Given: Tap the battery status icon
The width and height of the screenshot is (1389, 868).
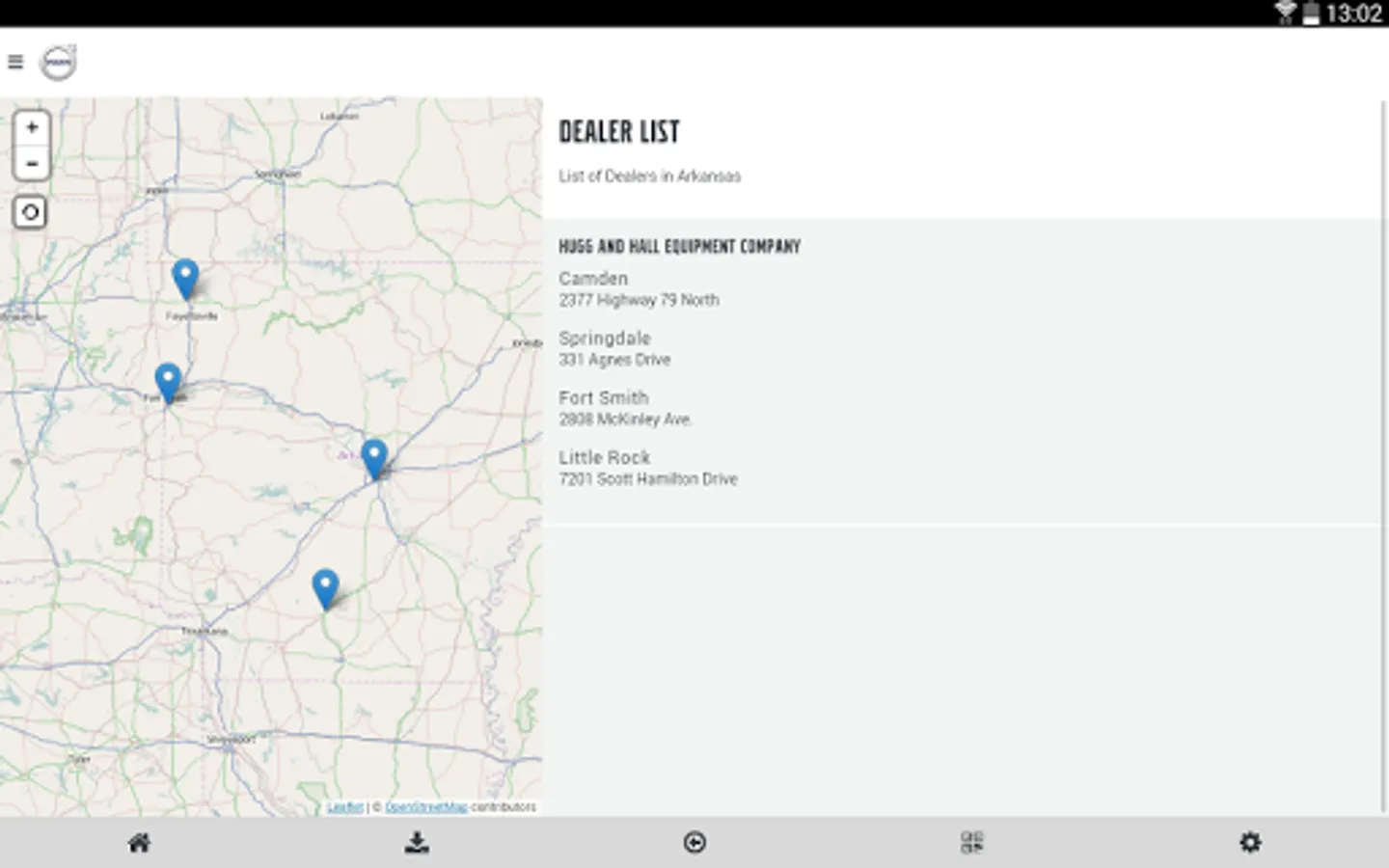Looking at the screenshot, I should 1311,14.
